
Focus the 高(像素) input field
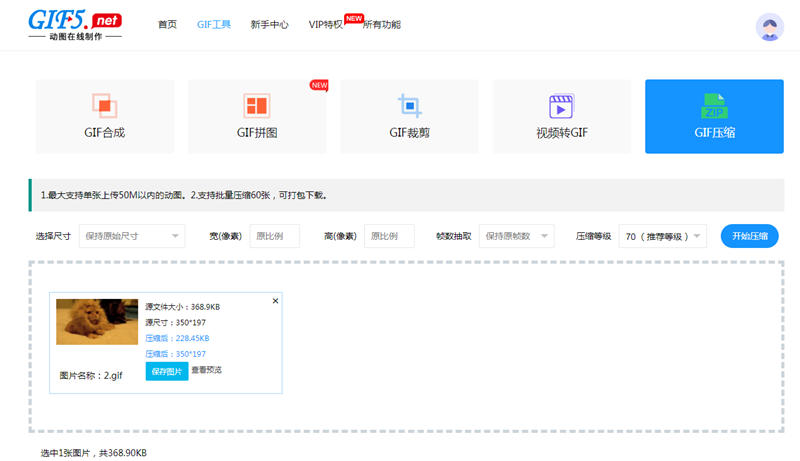tap(389, 236)
